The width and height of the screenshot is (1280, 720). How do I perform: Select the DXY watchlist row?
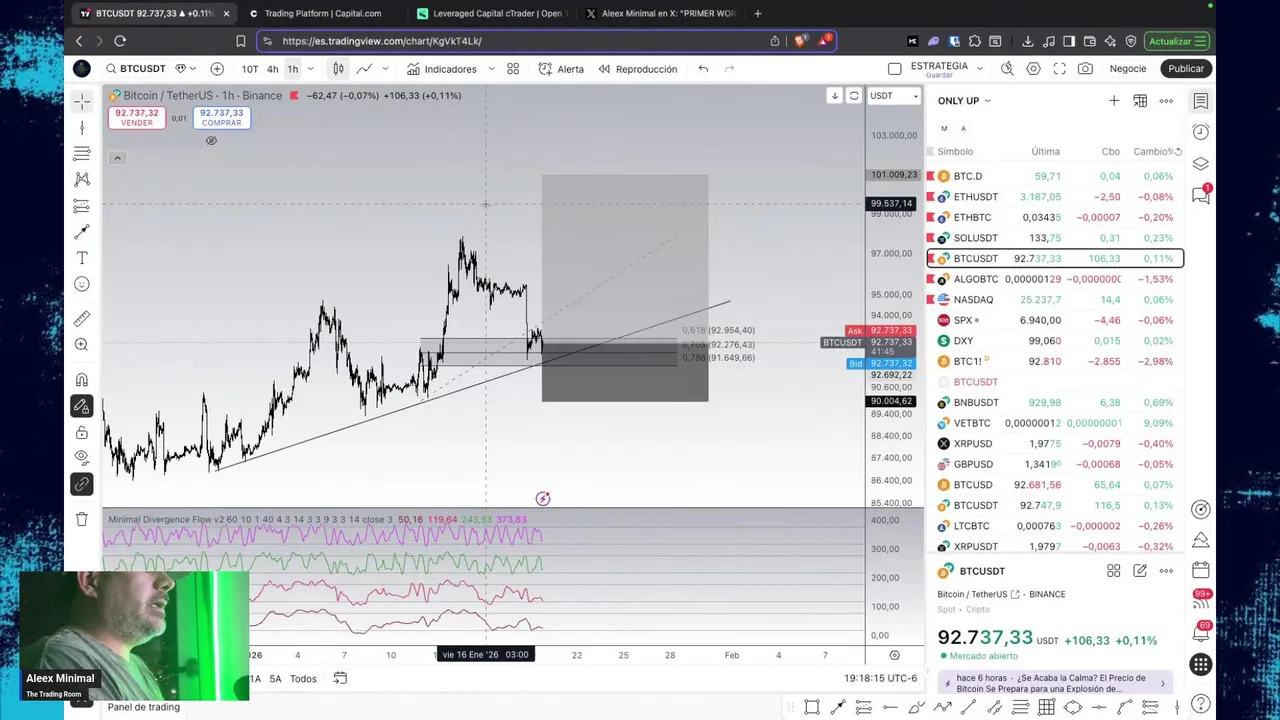[x=1055, y=341]
